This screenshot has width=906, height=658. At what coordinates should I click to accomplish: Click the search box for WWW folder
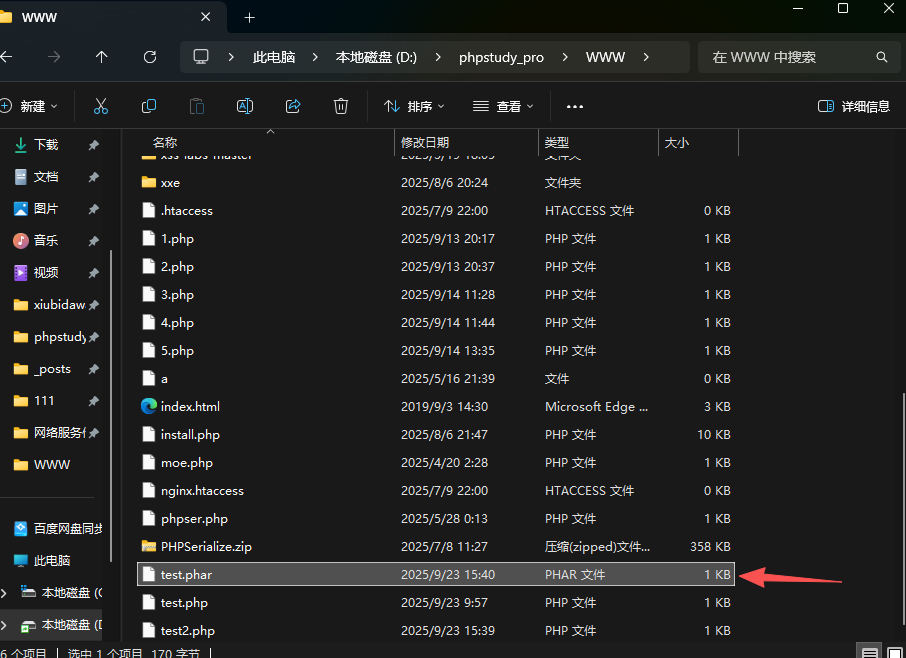[790, 57]
